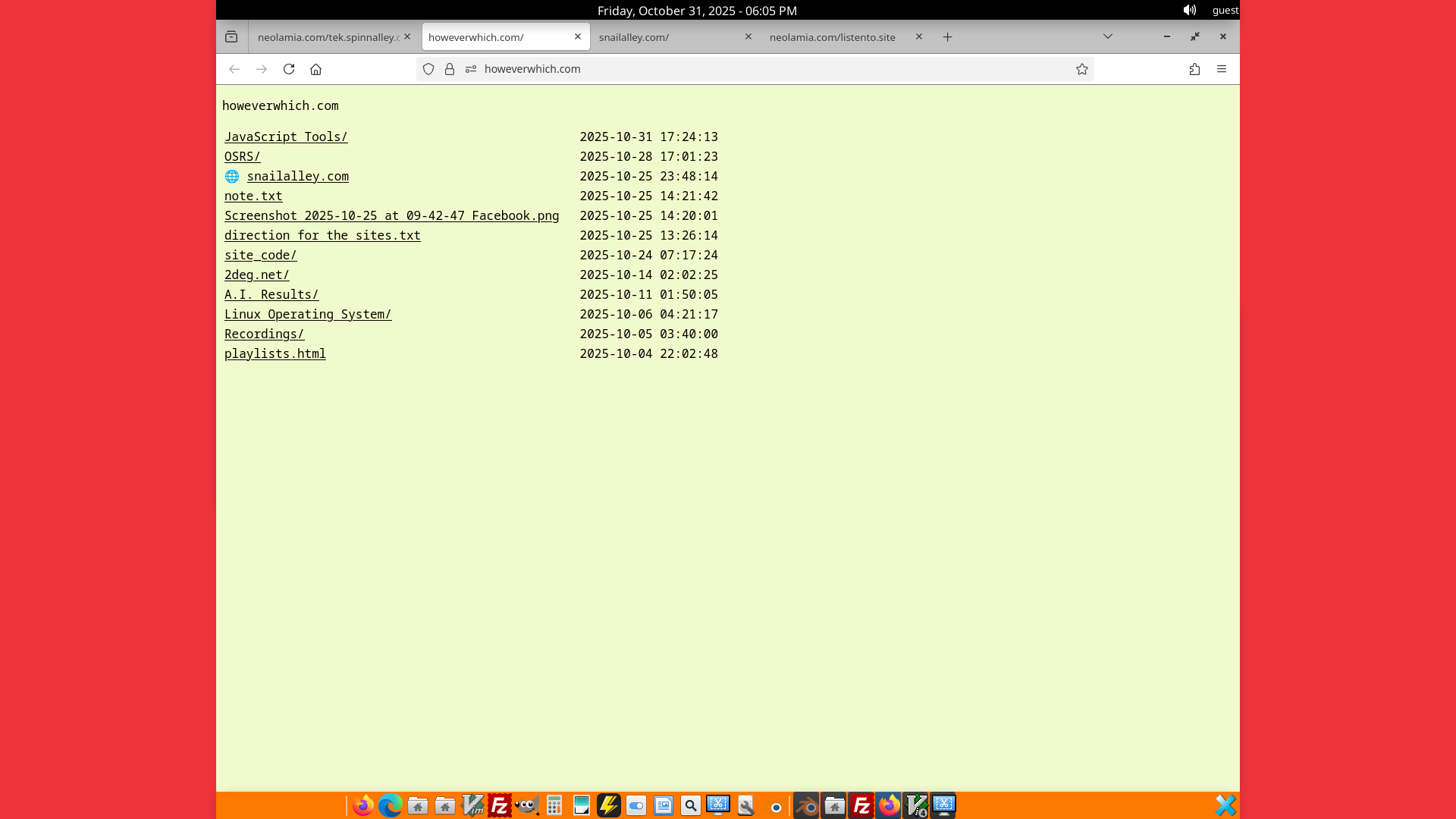Go to browser home page

coord(315,69)
